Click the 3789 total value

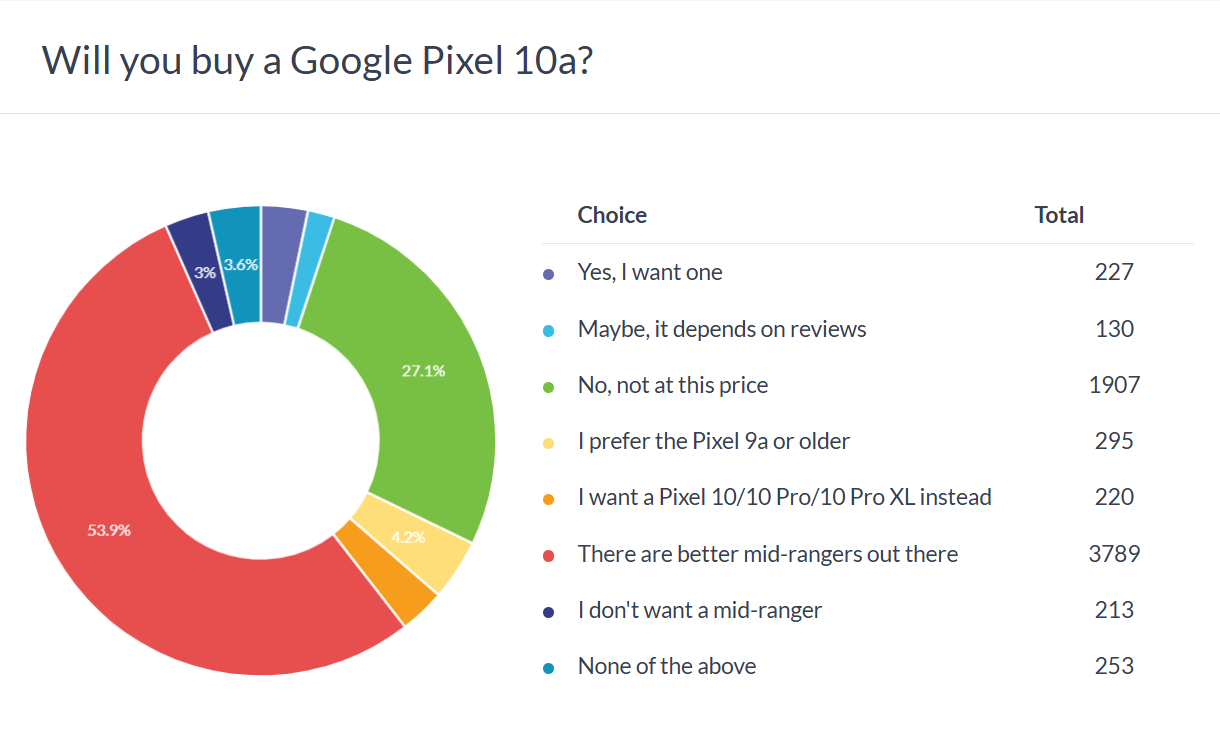(1114, 554)
